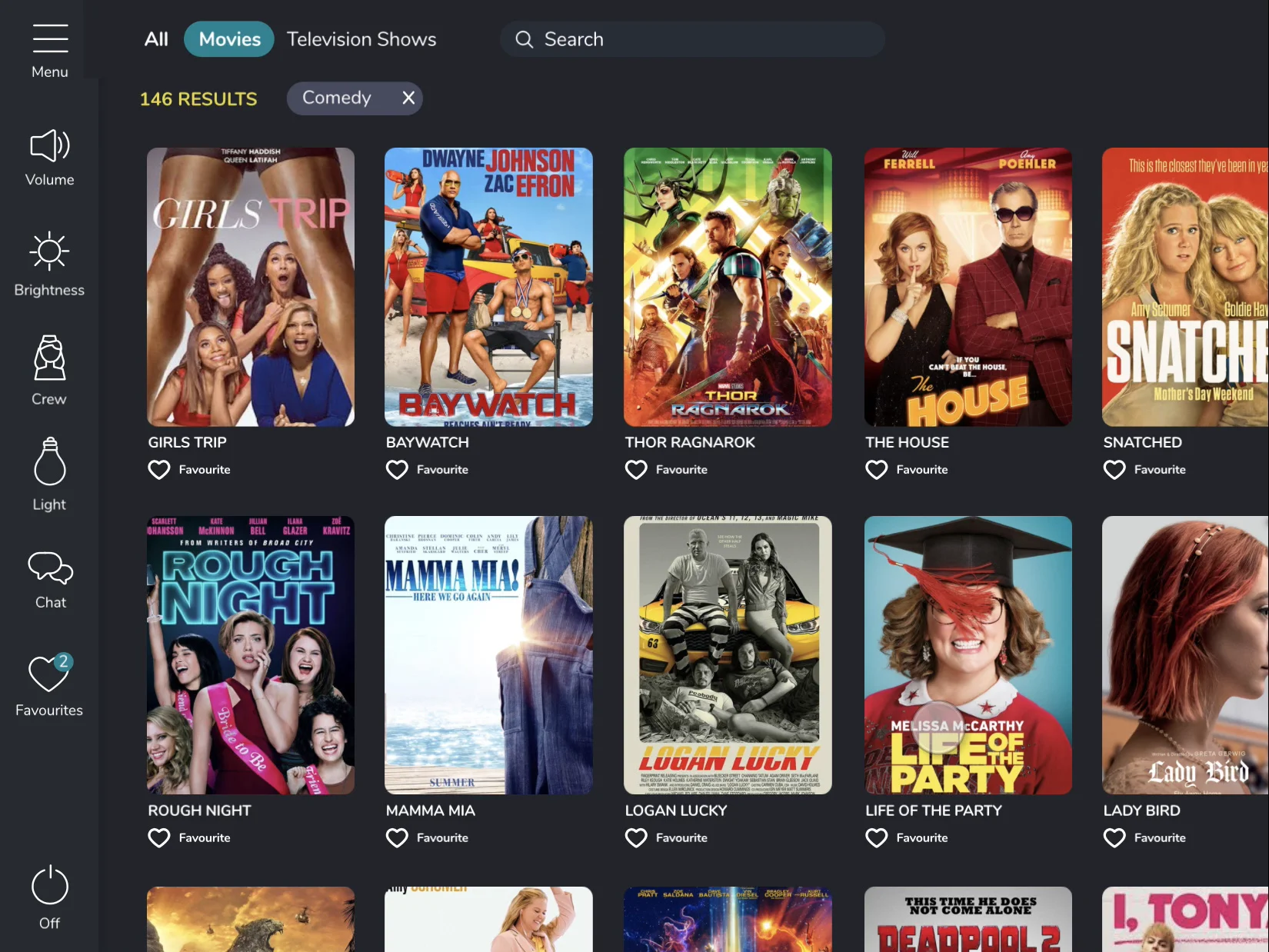Open the Snatched poster
The image size is (1269, 952).
(x=1185, y=287)
